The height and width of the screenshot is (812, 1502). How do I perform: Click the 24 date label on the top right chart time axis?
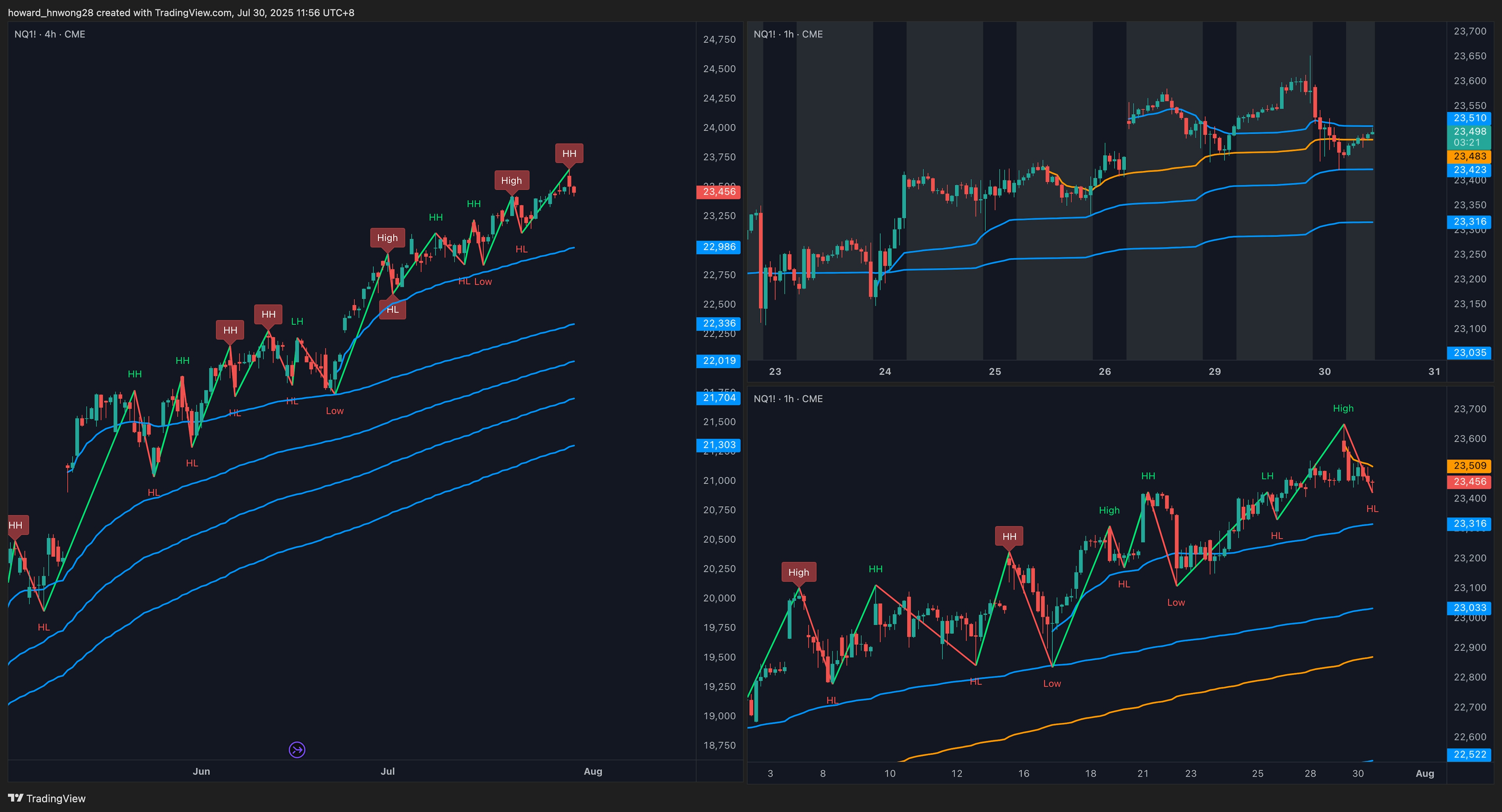click(884, 371)
